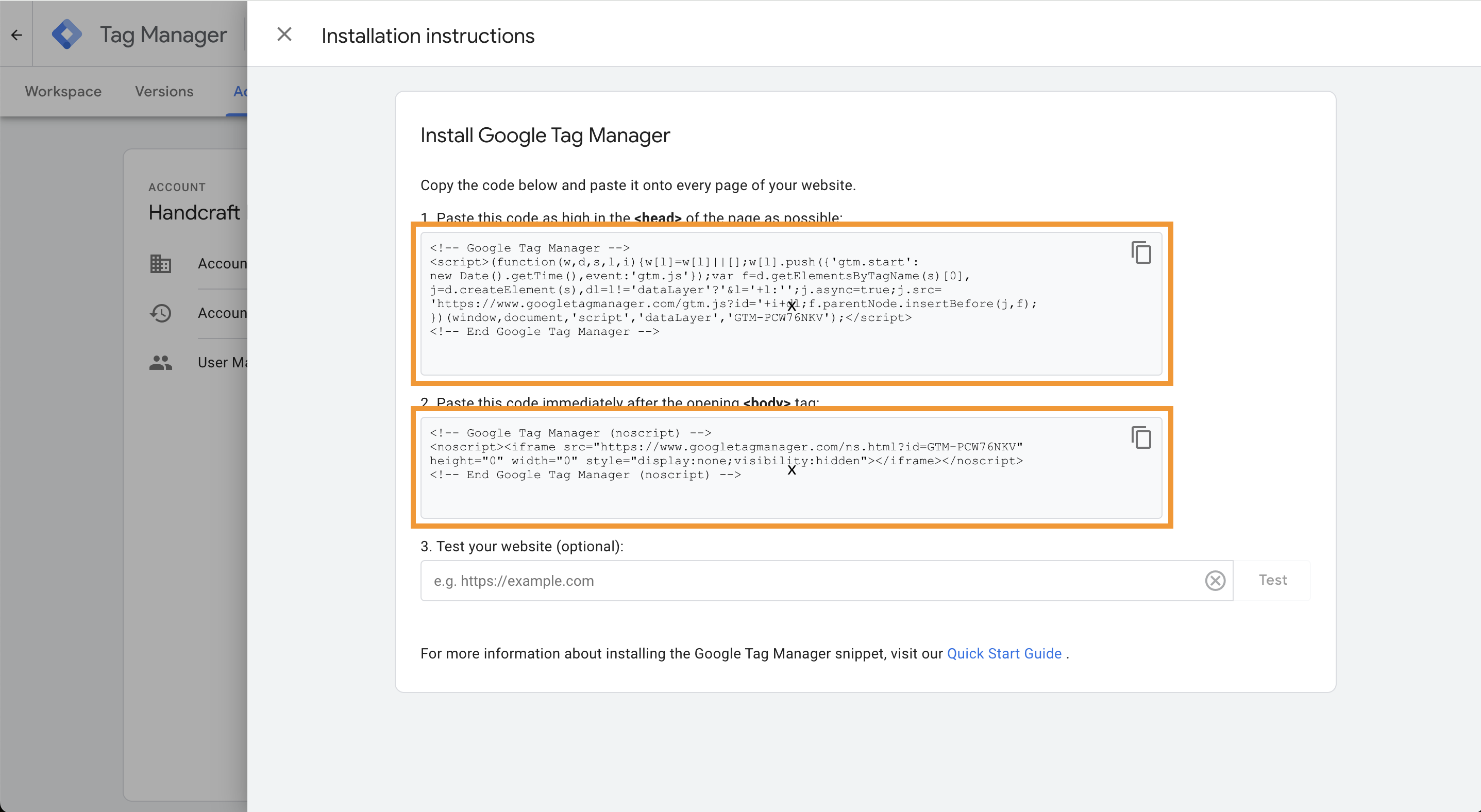Click the Test button

pyautogui.click(x=1272, y=581)
